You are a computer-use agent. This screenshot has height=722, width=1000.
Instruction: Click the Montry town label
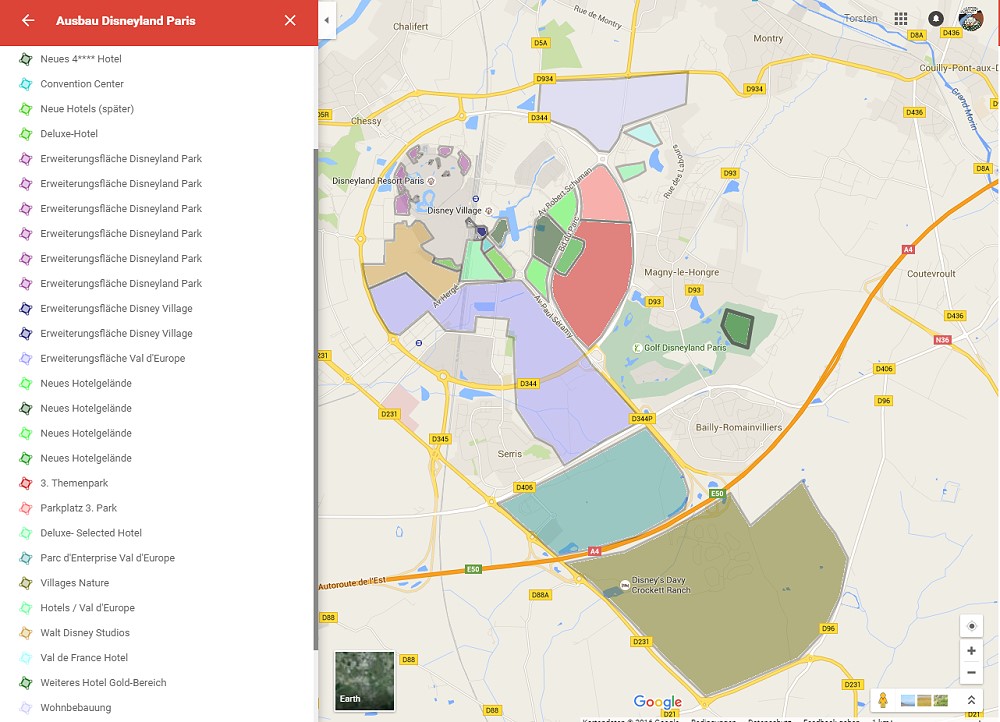tap(768, 38)
